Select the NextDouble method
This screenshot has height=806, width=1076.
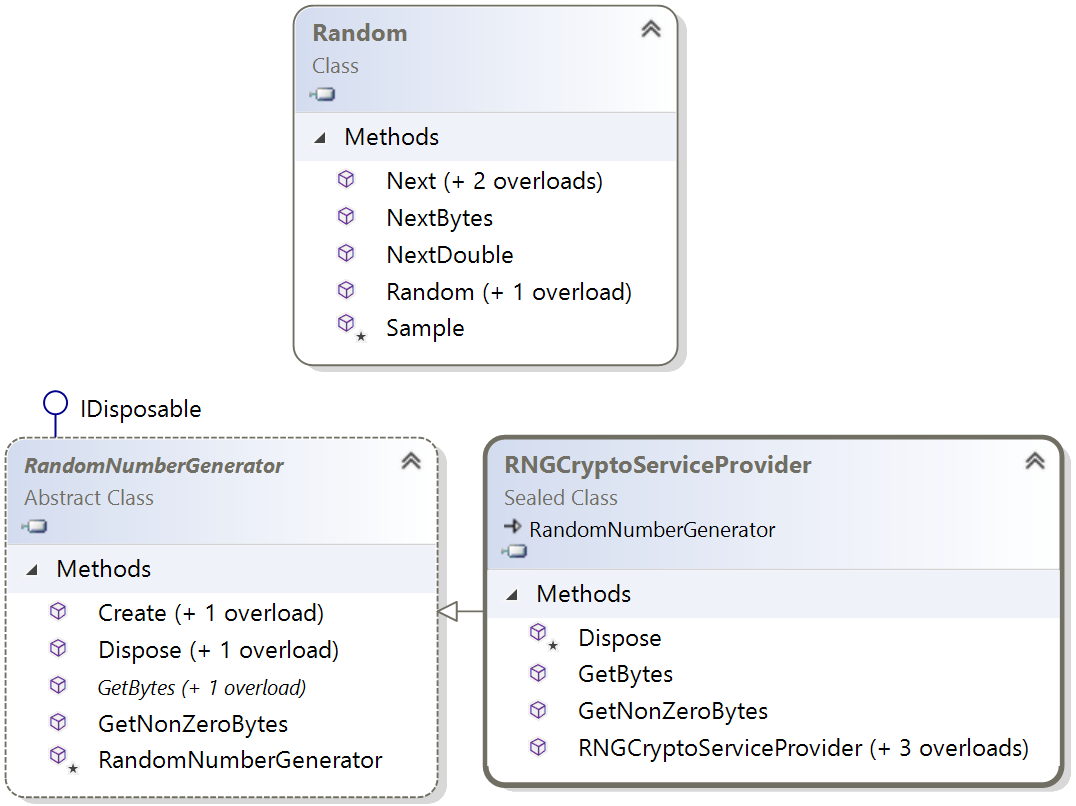coord(449,255)
